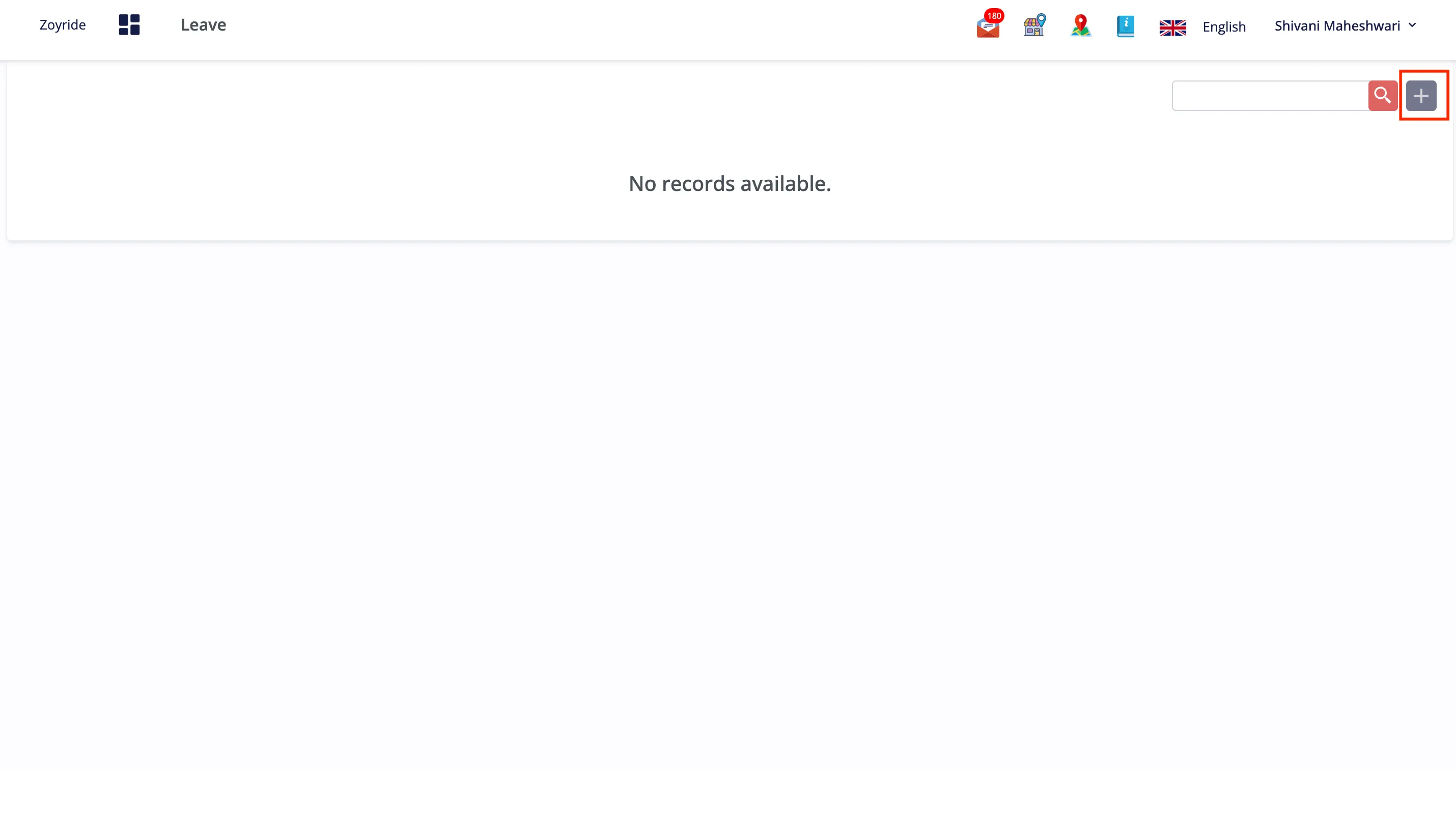Focus the leave search input field
The width and height of the screenshot is (1456, 821).
point(1270,96)
